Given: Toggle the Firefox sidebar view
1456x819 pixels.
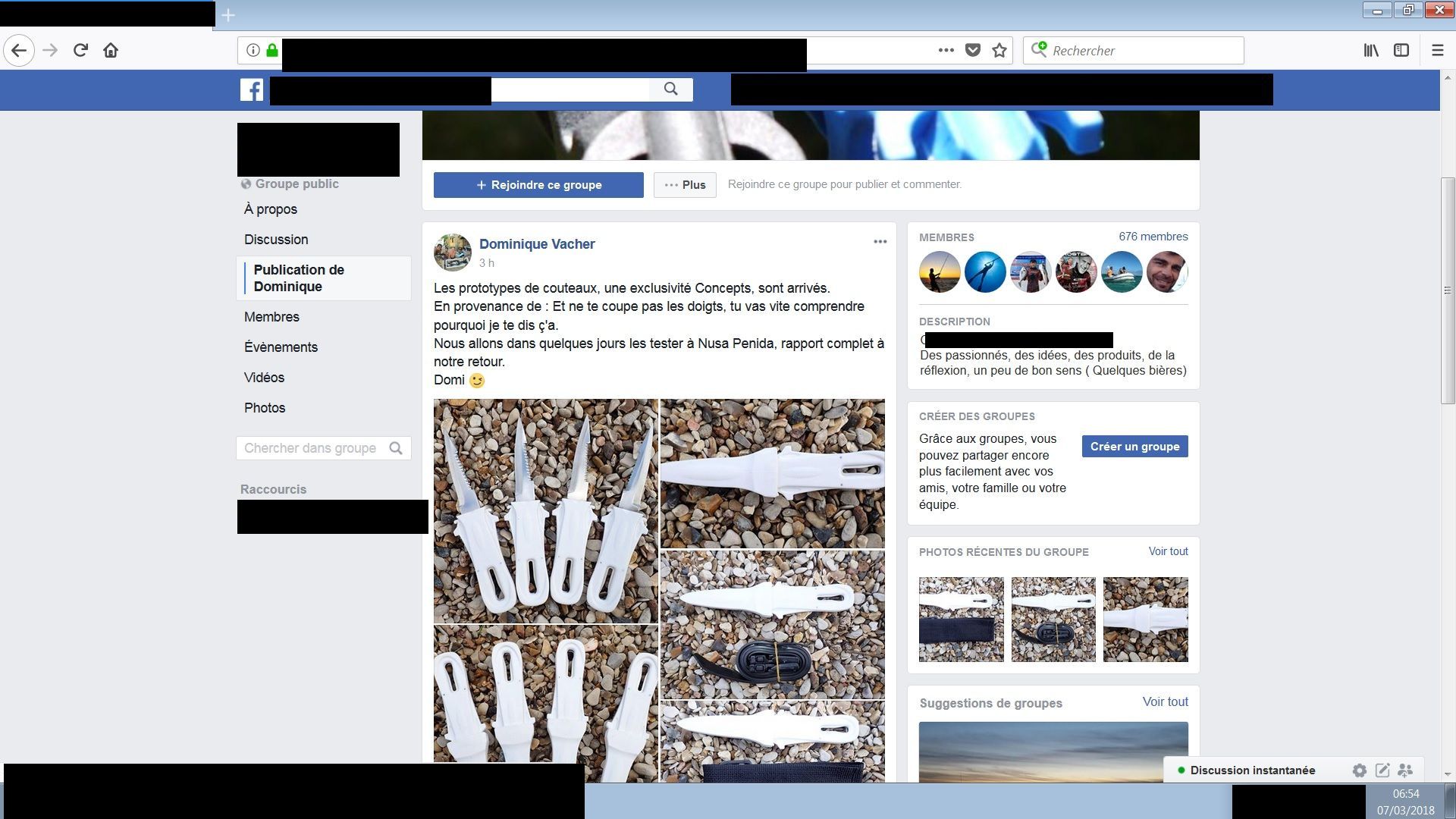Looking at the screenshot, I should [1401, 50].
